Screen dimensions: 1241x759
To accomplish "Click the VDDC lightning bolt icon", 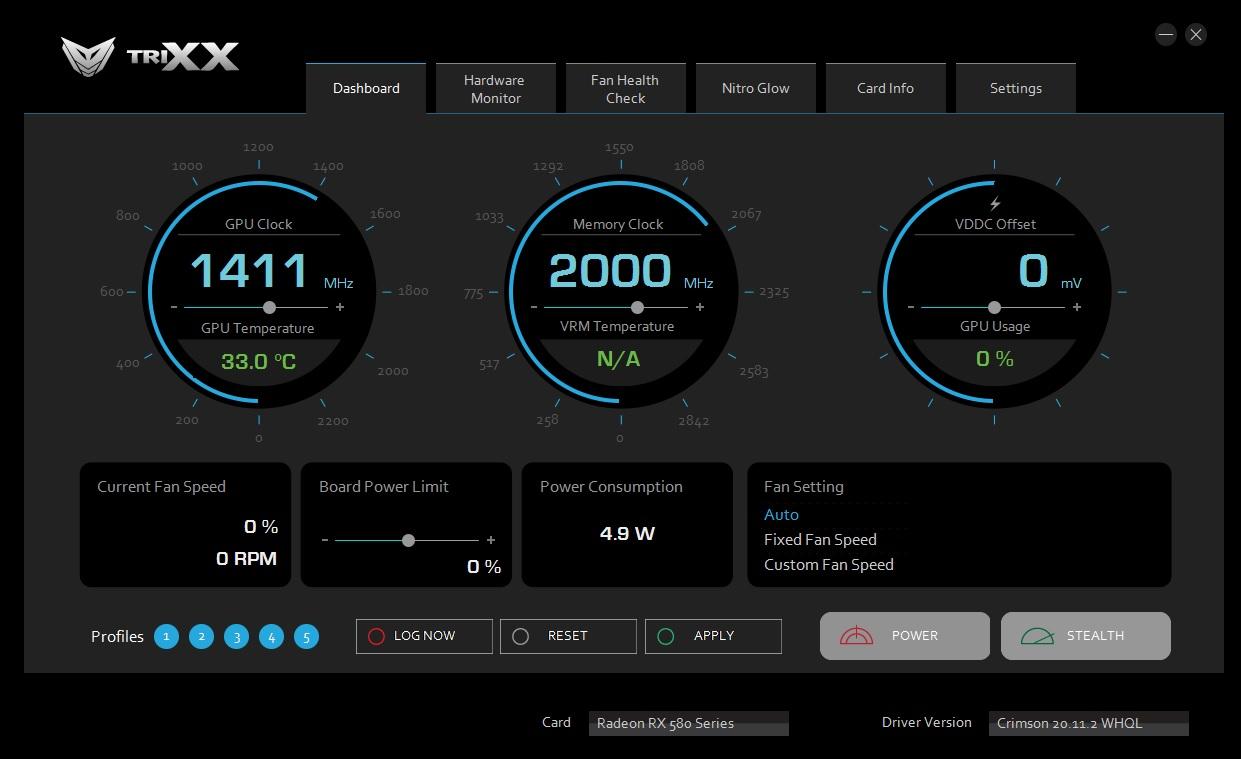I will click(995, 204).
